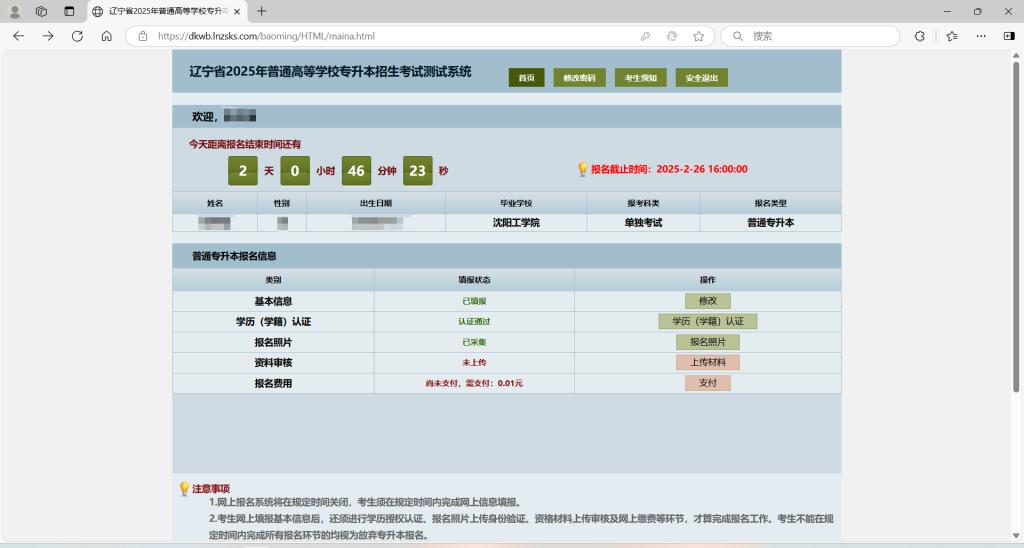Image resolution: width=1024 pixels, height=548 pixels.
Task: Click 修改 button for 基本信息
Action: click(707, 301)
